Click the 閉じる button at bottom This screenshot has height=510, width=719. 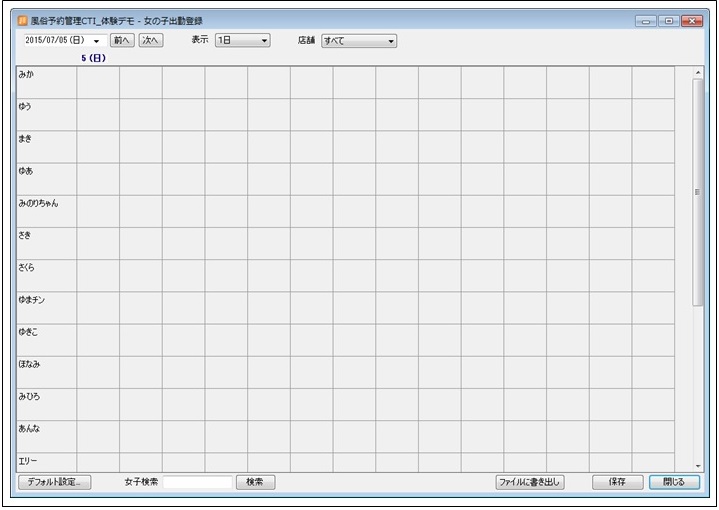pyautogui.click(x=674, y=482)
